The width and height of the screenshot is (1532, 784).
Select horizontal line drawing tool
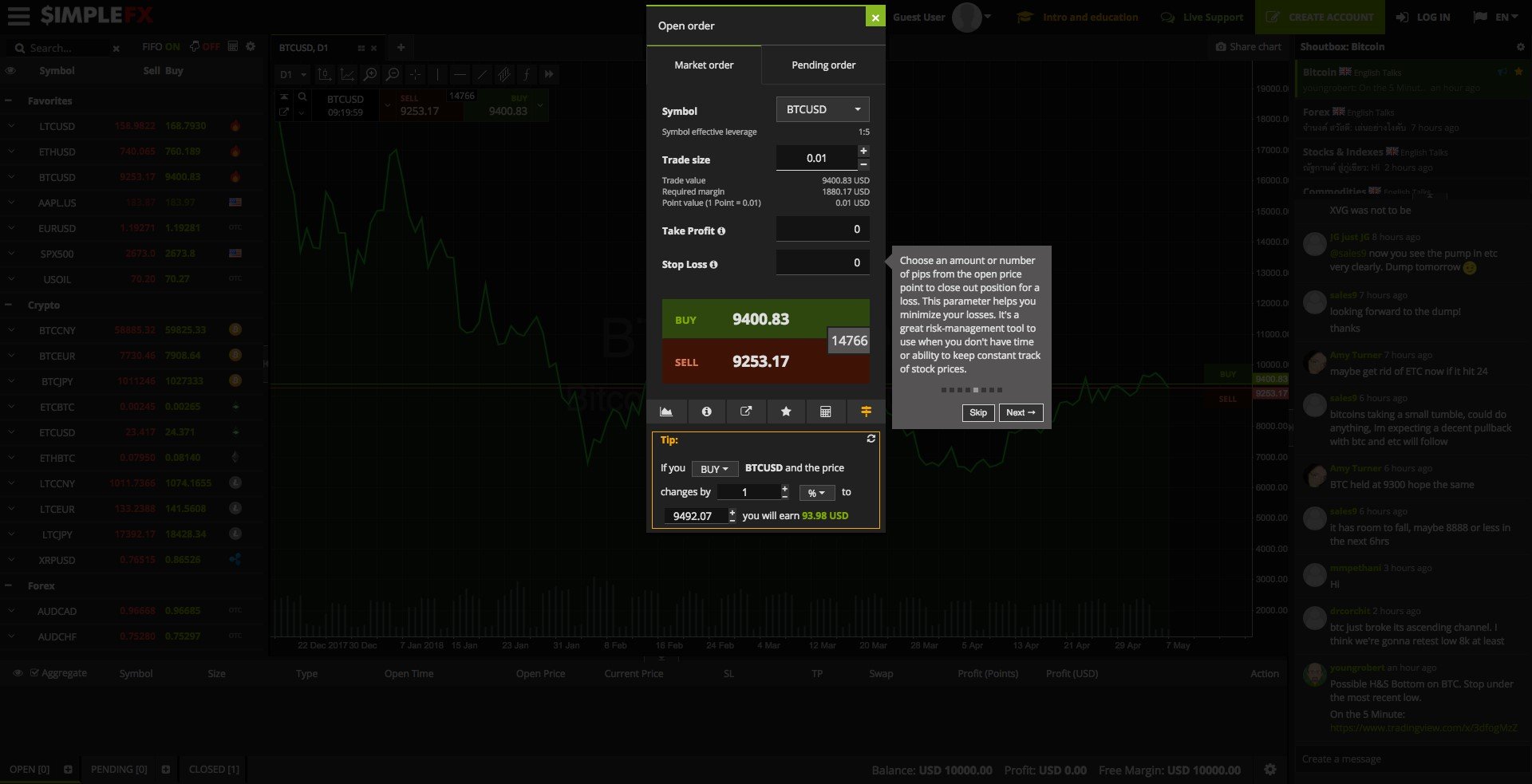point(460,74)
